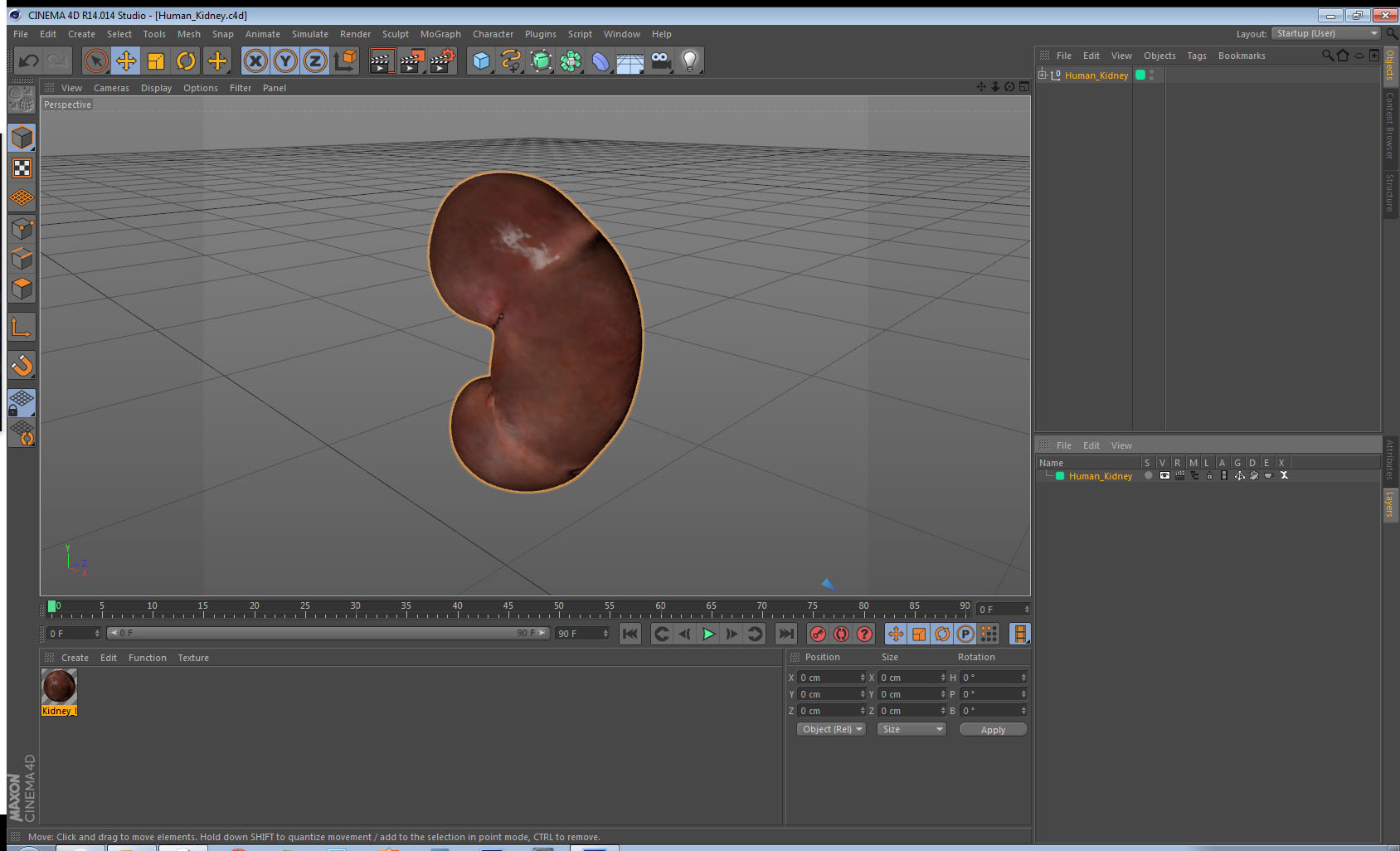Click the Rotation H input field
This screenshot has height=851, width=1400.
pos(994,678)
